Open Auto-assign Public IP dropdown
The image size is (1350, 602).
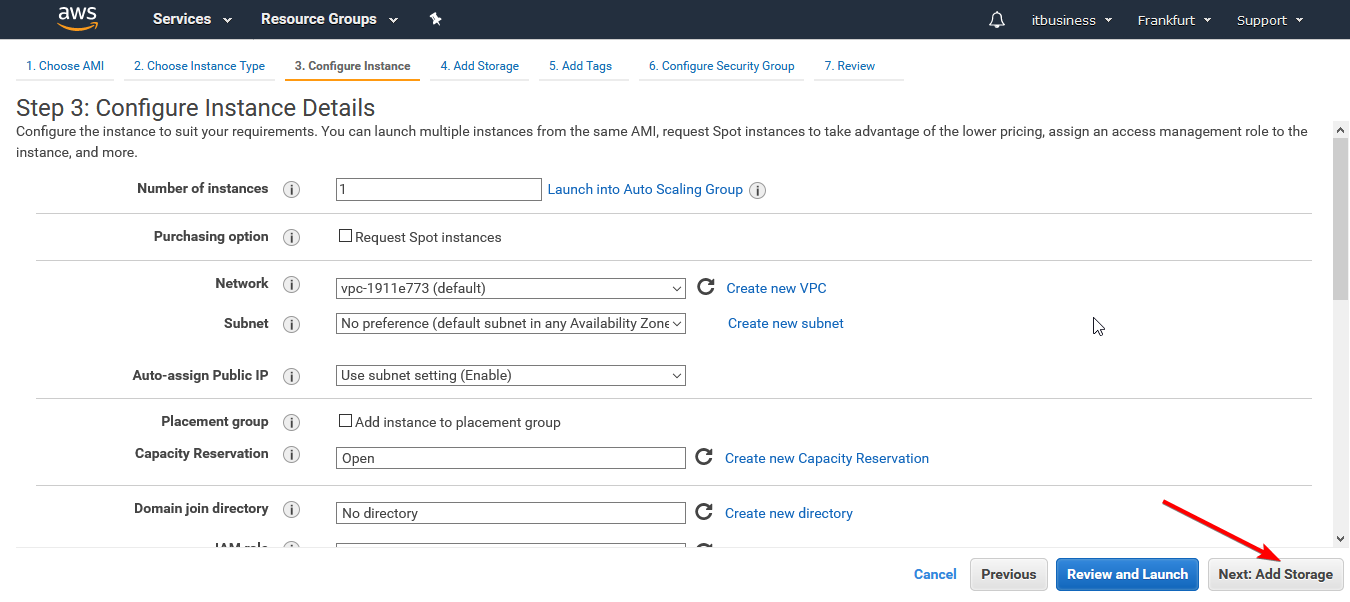(x=511, y=376)
